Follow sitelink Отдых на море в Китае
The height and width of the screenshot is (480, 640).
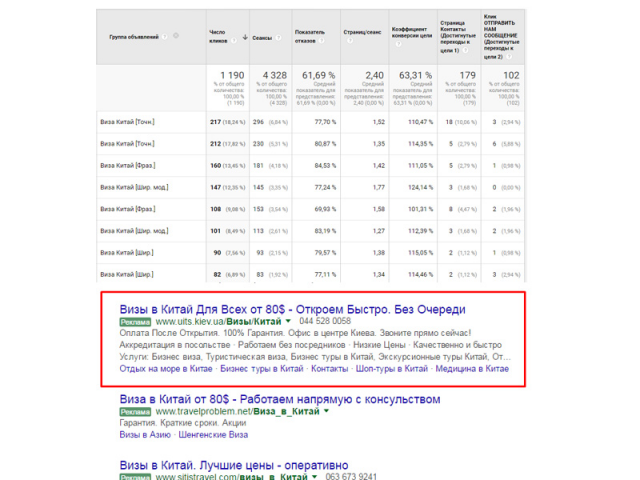click(x=166, y=369)
